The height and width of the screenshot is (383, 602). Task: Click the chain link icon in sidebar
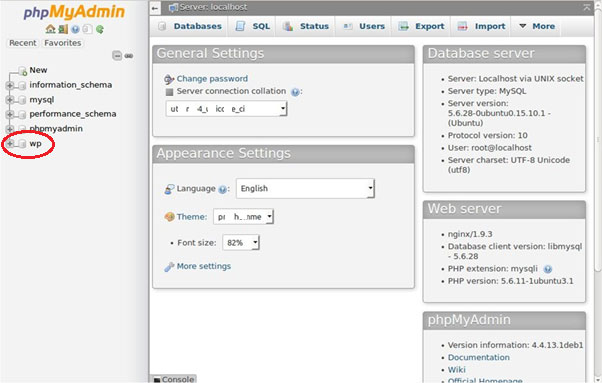(x=129, y=56)
